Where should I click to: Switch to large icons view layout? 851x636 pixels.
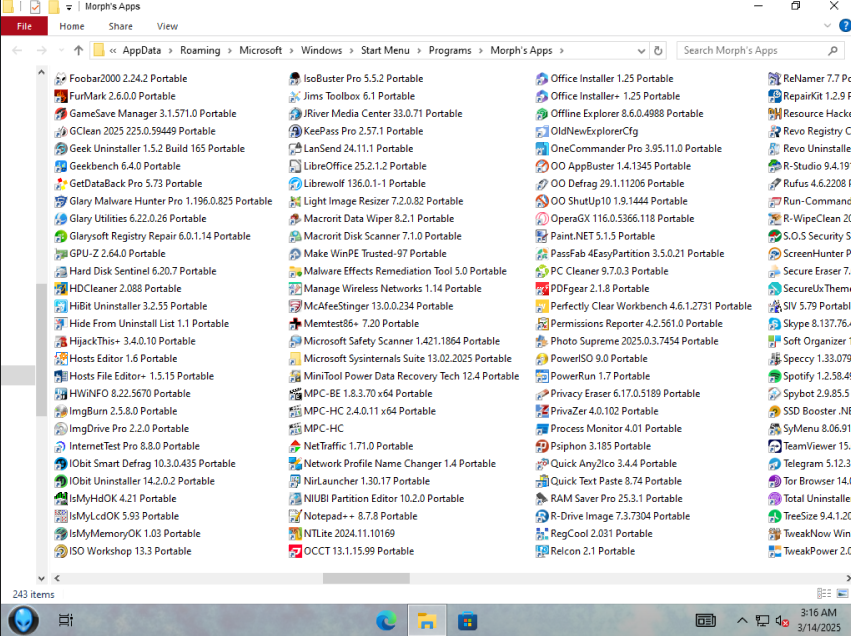click(842, 594)
